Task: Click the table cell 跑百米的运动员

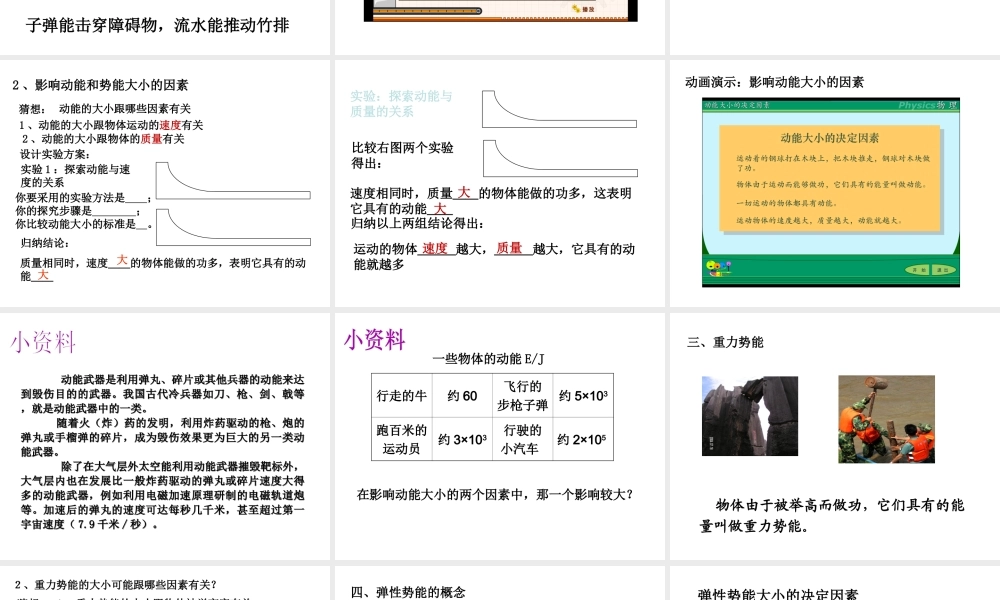Action: (402, 439)
